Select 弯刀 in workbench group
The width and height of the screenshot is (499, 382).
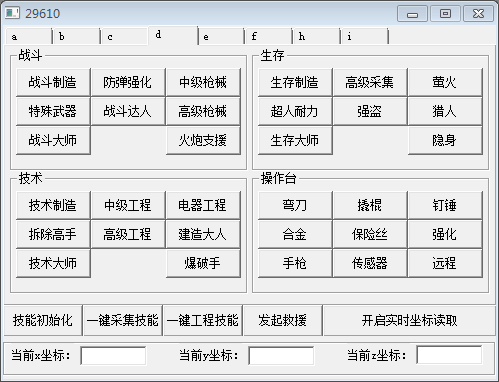295,205
